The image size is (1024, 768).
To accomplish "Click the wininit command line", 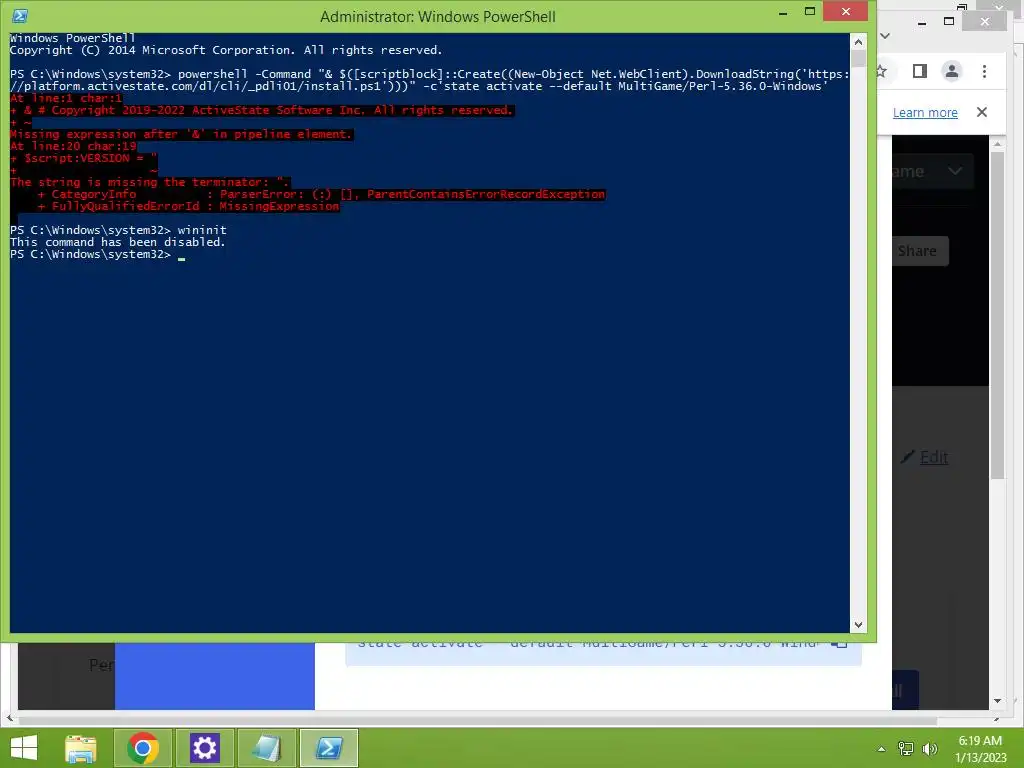I will [x=118, y=230].
